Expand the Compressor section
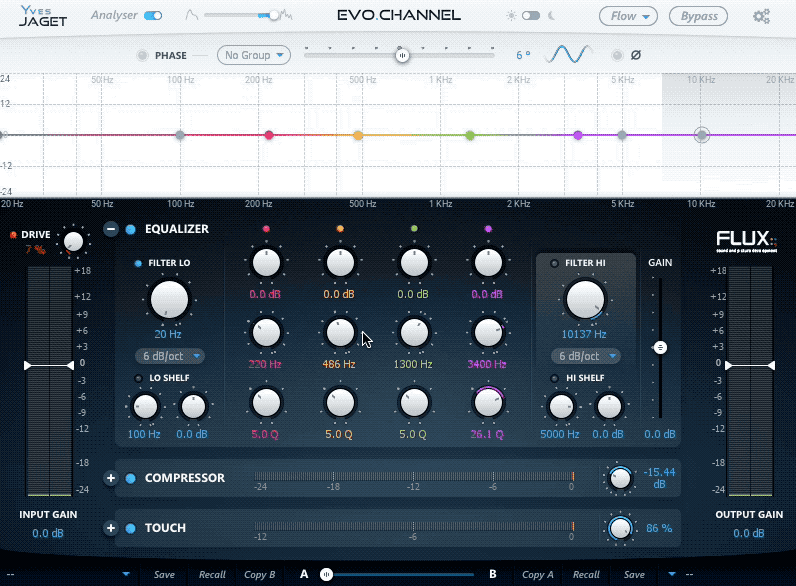The width and height of the screenshot is (796, 586). point(111,478)
